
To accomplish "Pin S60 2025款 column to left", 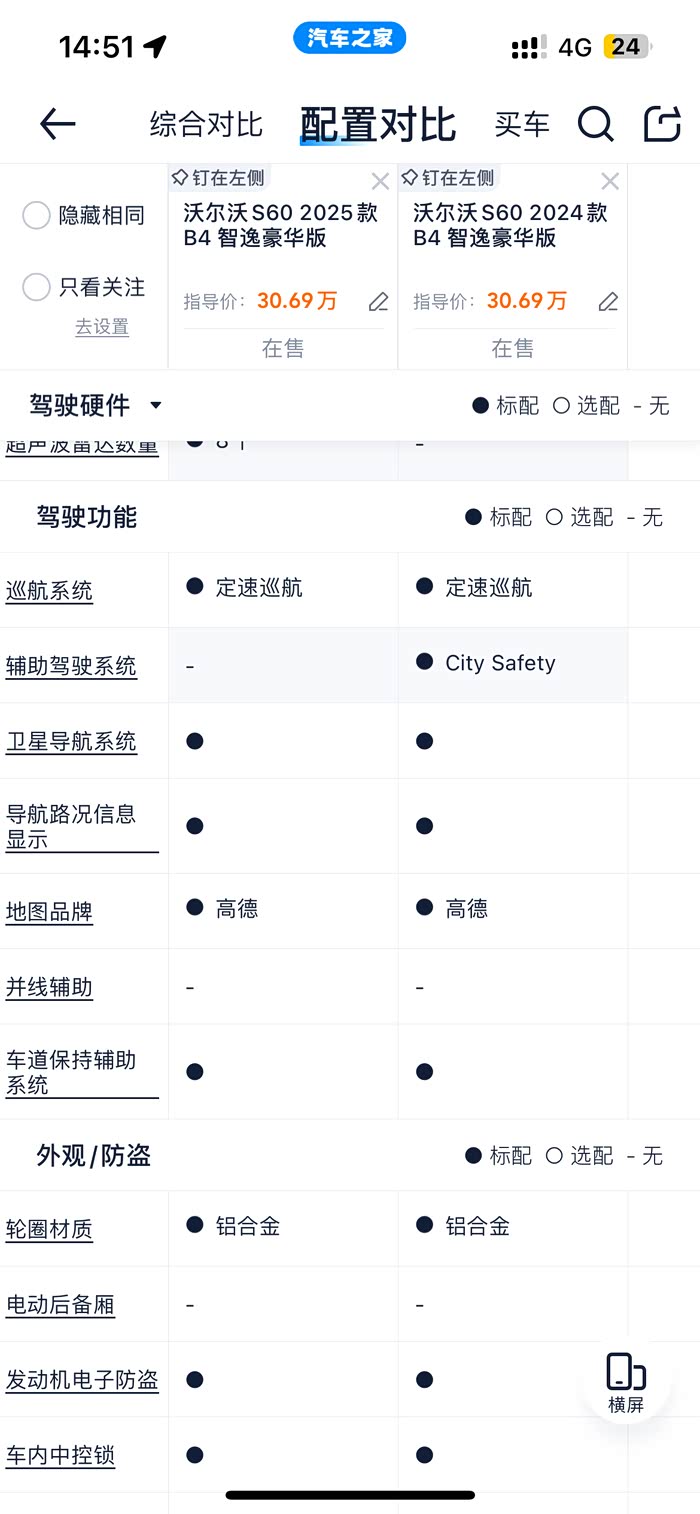I will 218,178.
